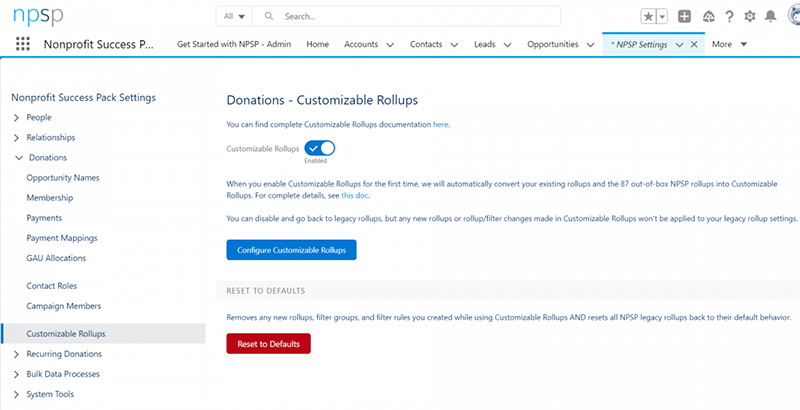
Task: Open the Favorites list dropdown arrow
Action: point(662,16)
